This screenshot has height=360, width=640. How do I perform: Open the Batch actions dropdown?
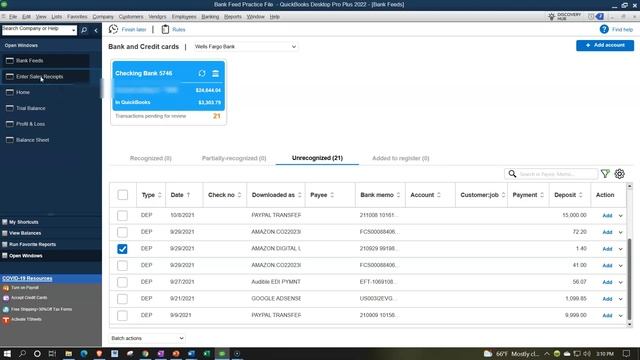(147, 338)
